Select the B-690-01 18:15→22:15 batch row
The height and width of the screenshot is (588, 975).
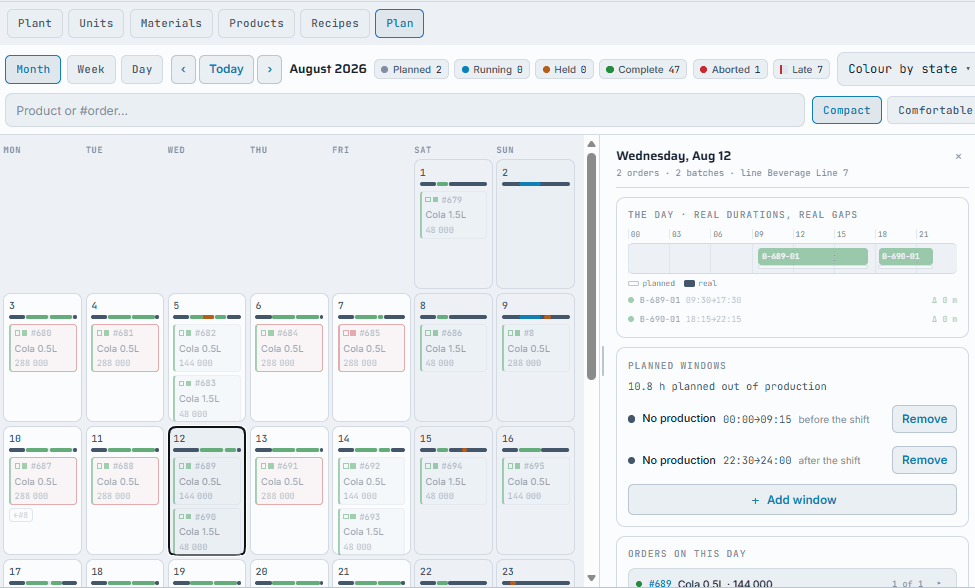tap(792, 319)
